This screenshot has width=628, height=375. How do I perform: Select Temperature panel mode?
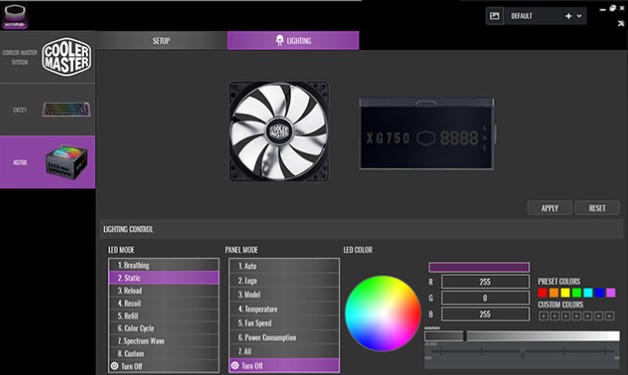[x=284, y=309]
